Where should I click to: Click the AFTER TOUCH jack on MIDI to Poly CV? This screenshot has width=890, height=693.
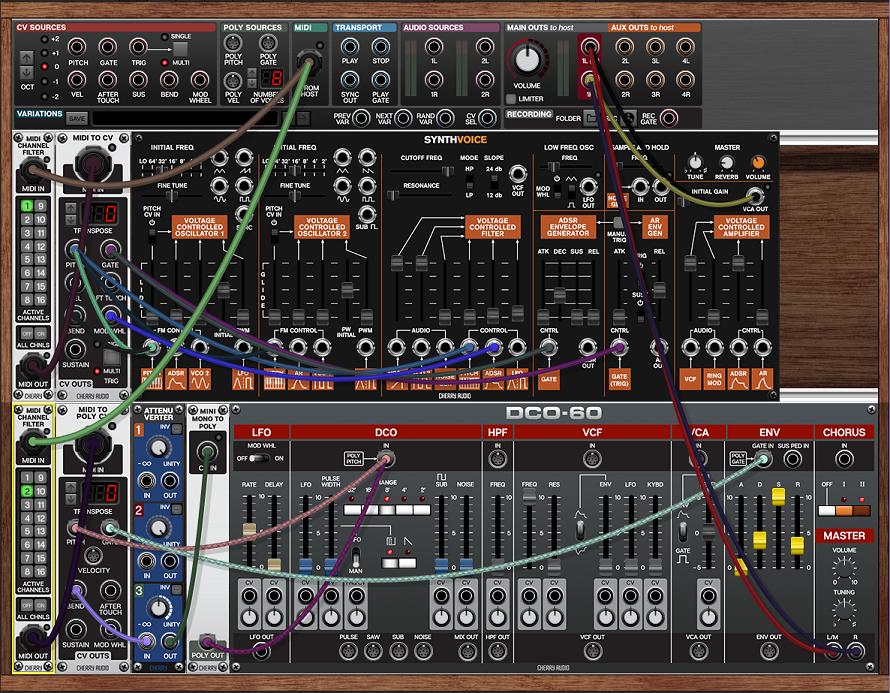click(110, 591)
